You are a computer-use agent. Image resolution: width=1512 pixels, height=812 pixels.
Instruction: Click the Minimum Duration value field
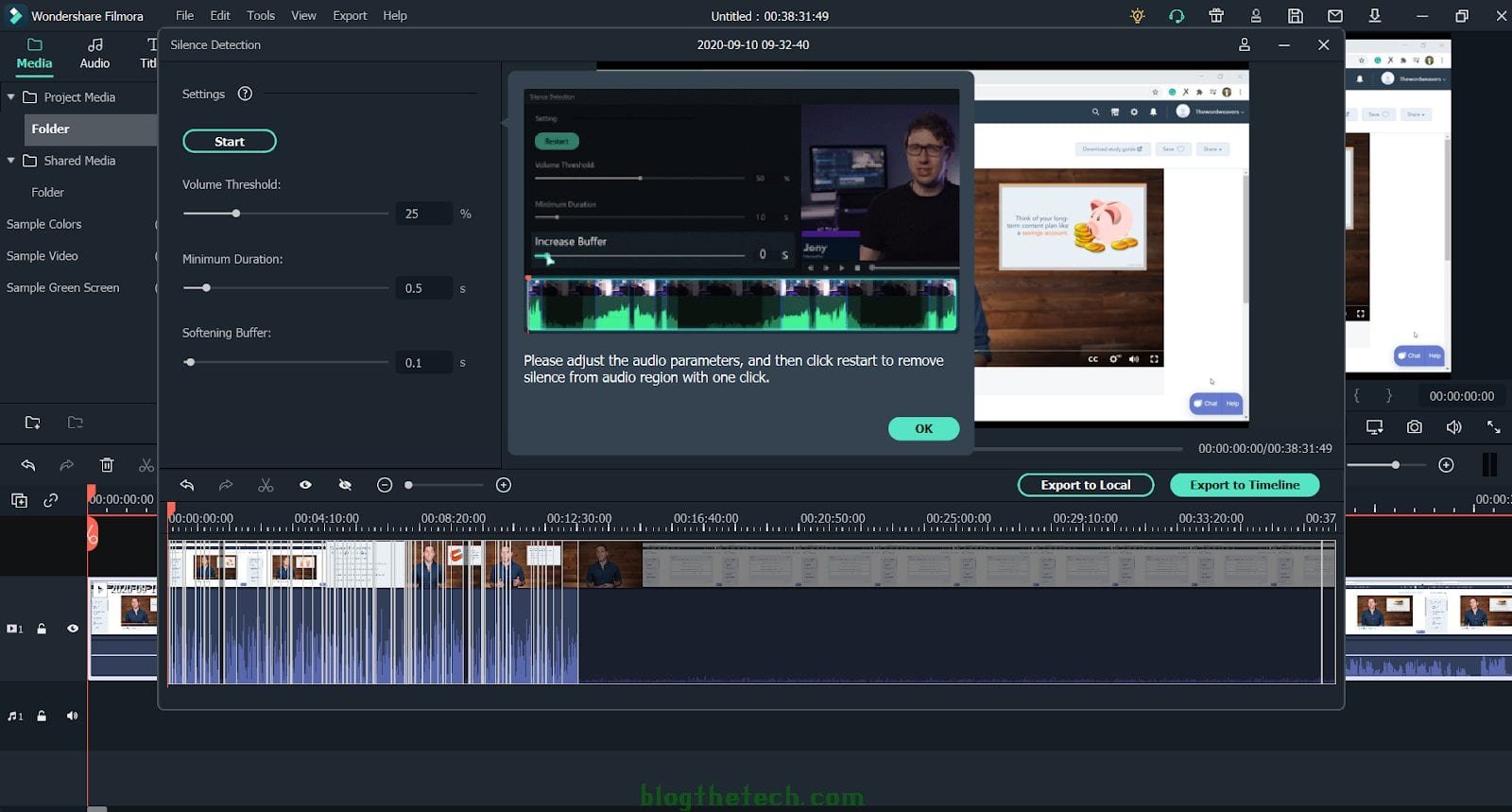pos(422,288)
